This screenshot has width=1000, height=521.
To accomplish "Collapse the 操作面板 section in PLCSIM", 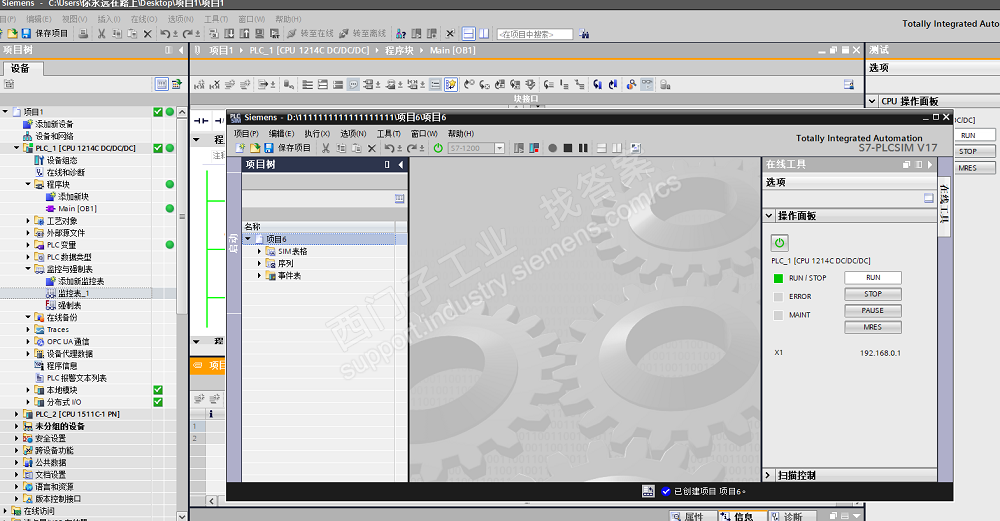I will coord(769,216).
